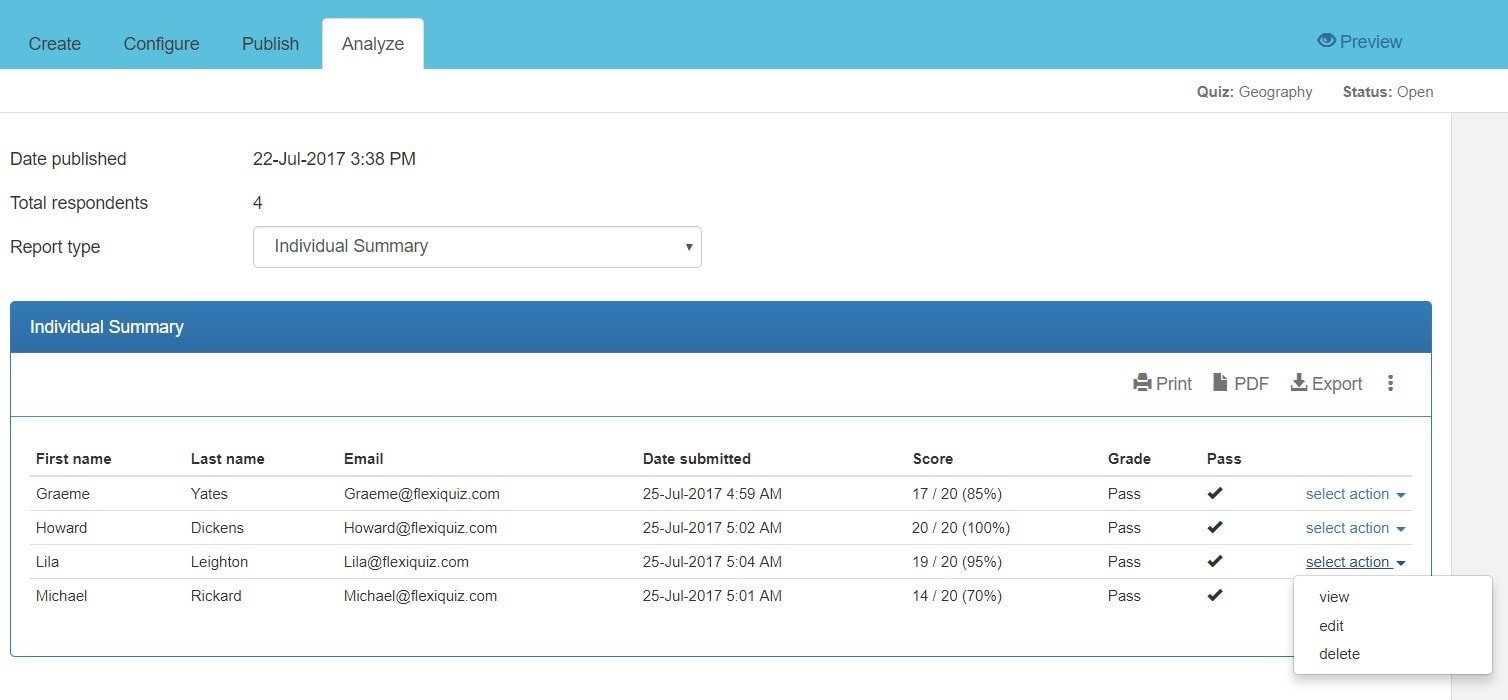Open the three-dot more options menu

pos(1390,383)
